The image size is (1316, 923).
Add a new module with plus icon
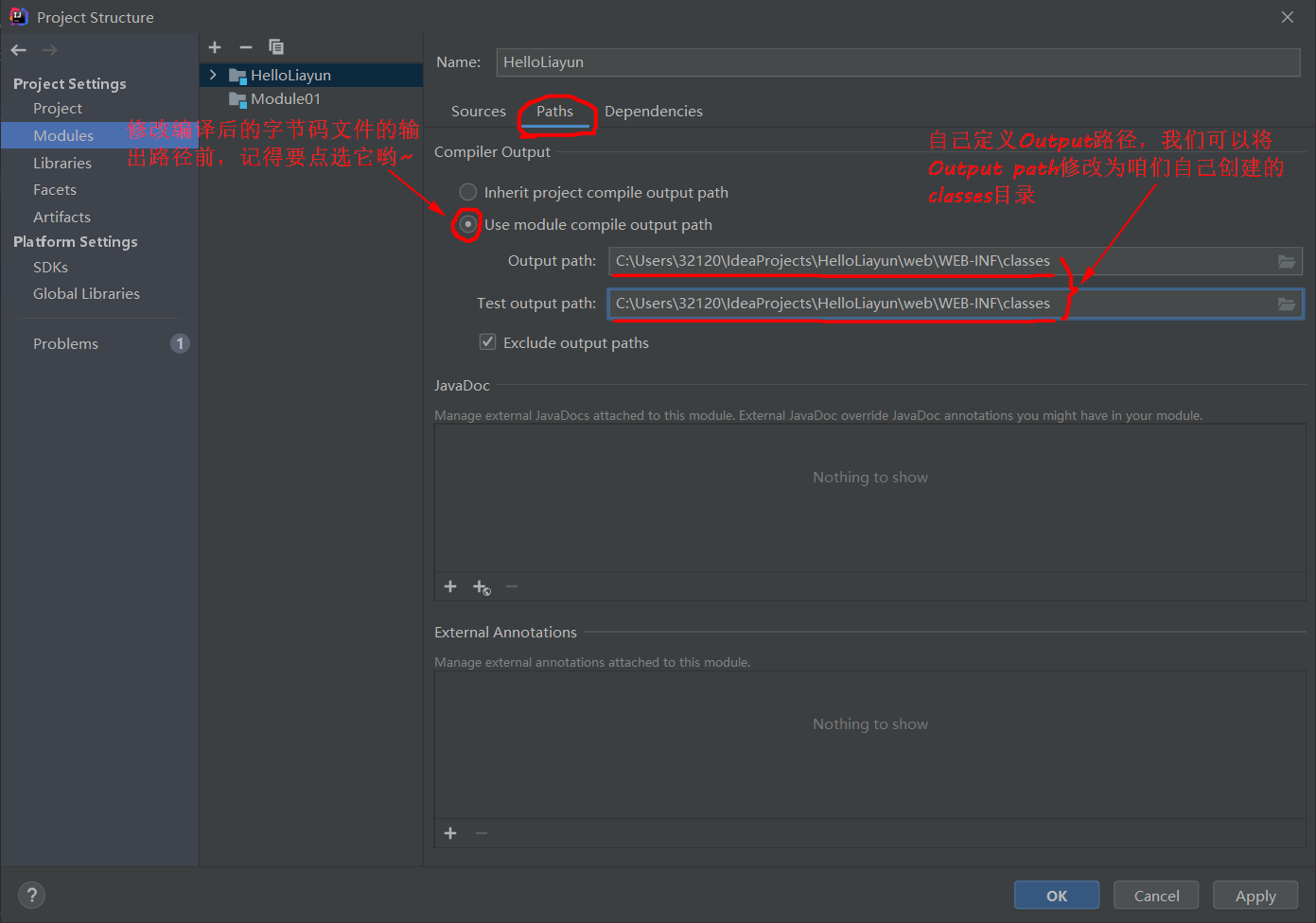(215, 47)
